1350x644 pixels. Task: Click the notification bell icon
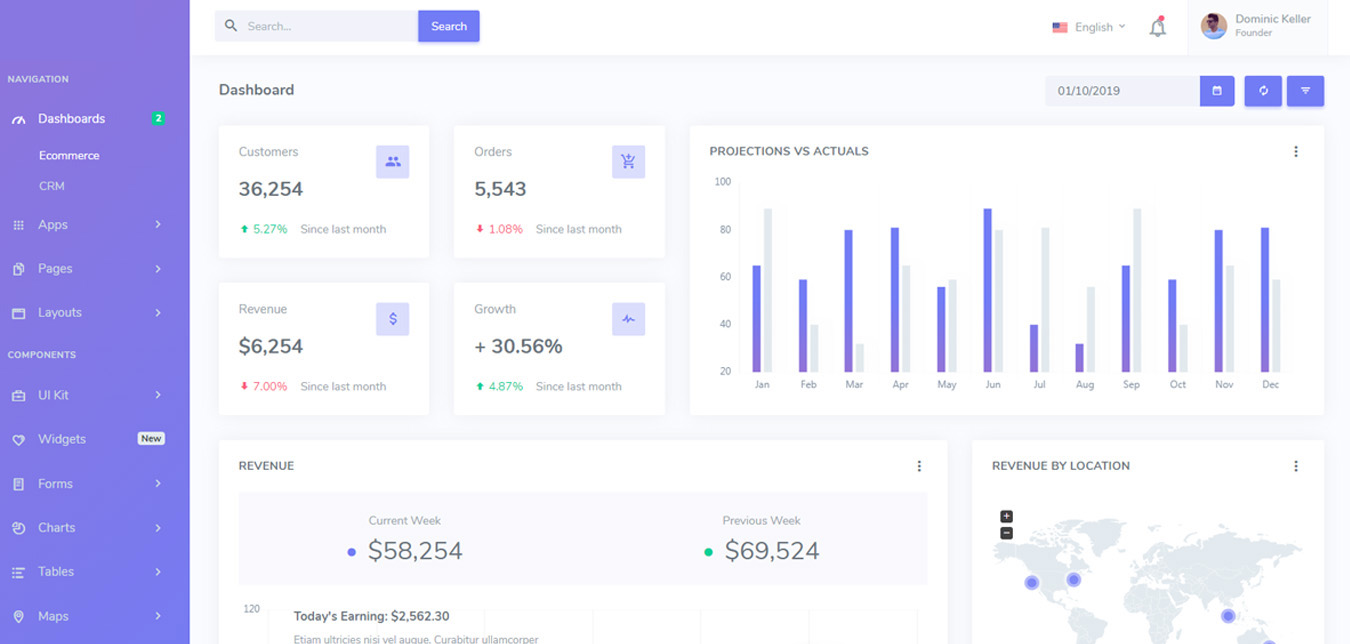pyautogui.click(x=1157, y=27)
